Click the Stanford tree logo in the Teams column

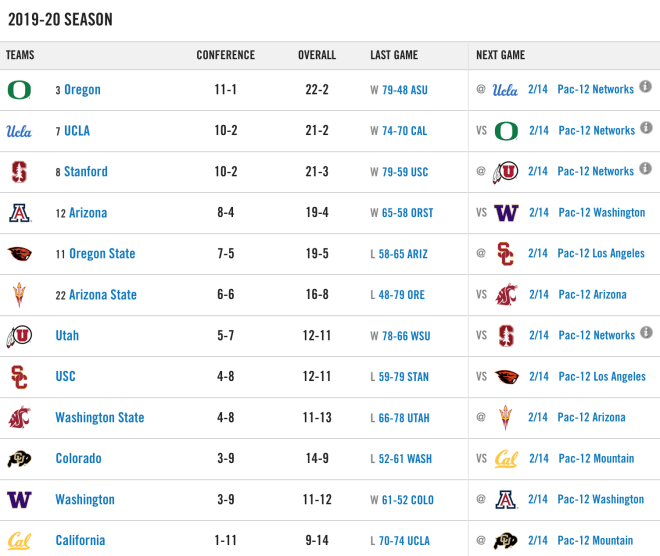coord(19,172)
